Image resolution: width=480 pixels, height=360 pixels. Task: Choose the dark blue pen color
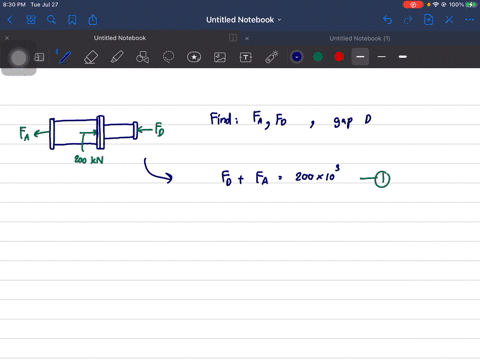(x=297, y=57)
